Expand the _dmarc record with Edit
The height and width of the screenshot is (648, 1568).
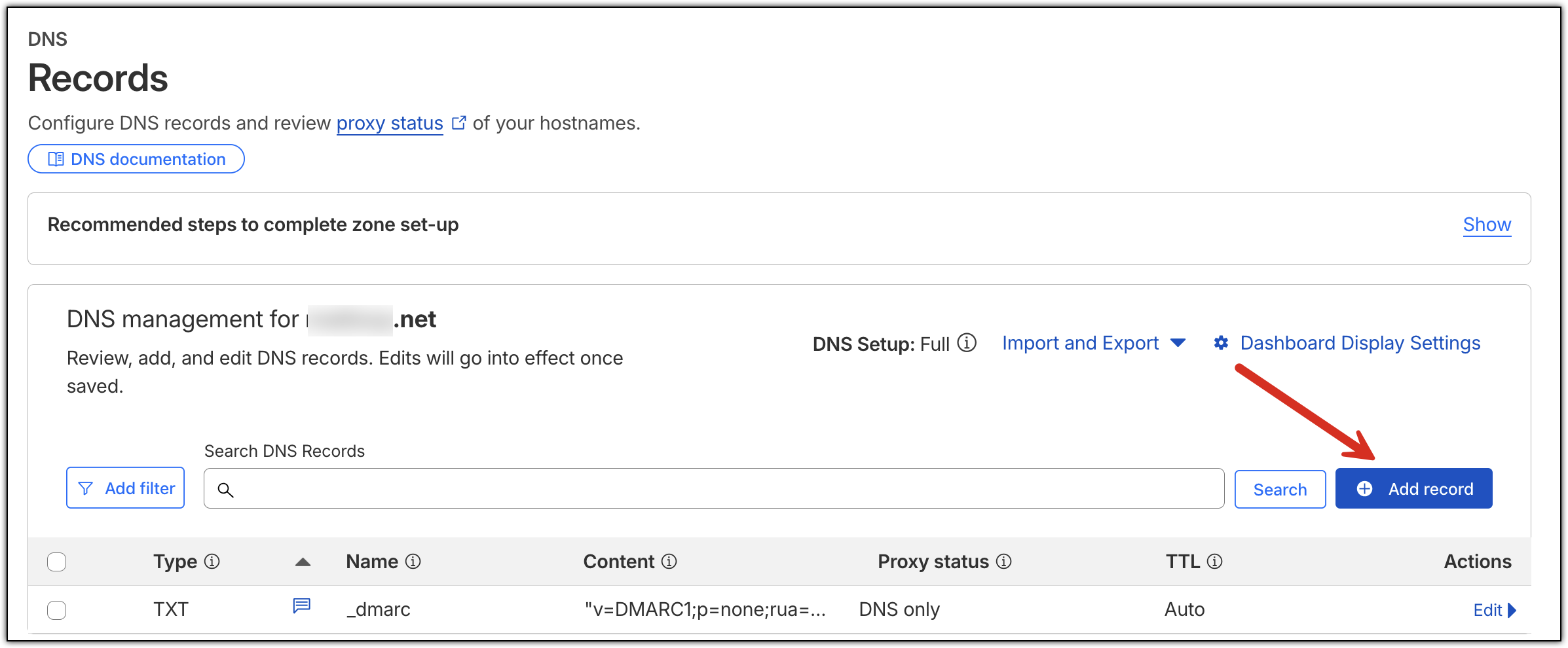pyautogui.click(x=1494, y=610)
